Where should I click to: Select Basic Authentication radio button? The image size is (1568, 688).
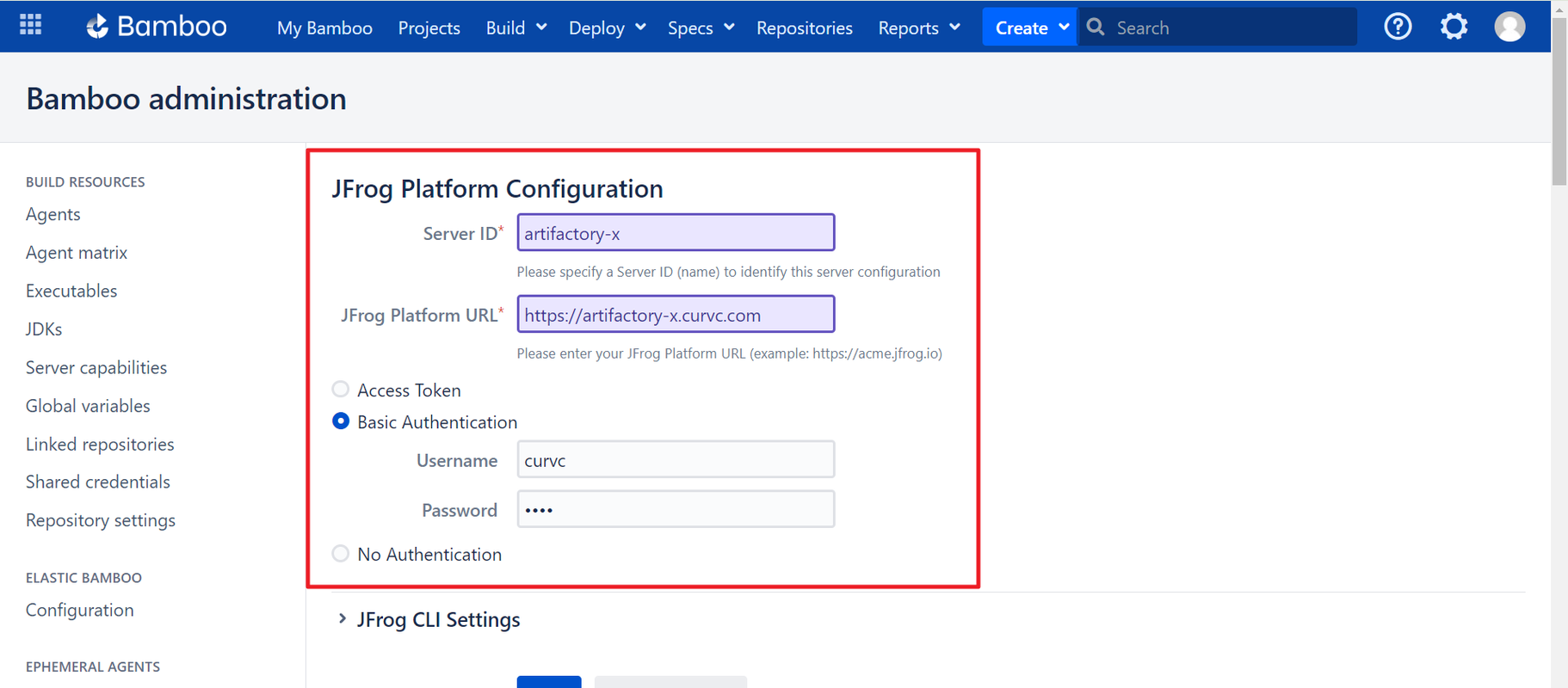point(341,421)
